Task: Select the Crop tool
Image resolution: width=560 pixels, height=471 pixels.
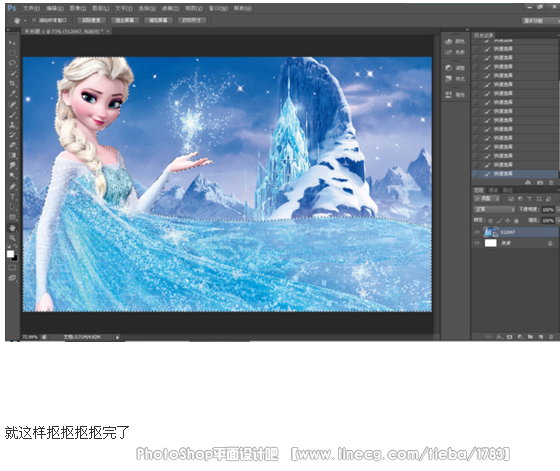Action: pyautogui.click(x=12, y=84)
